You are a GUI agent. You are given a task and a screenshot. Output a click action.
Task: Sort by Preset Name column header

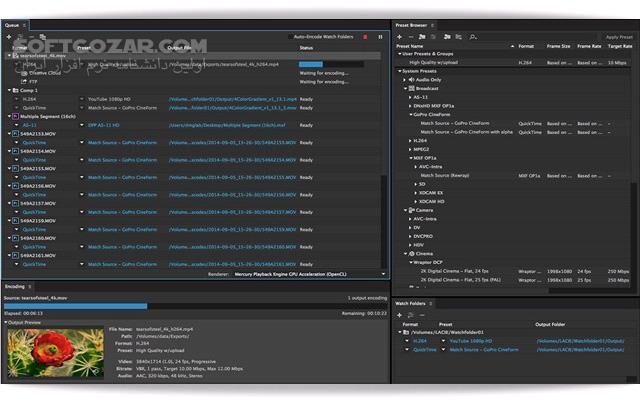click(410, 47)
